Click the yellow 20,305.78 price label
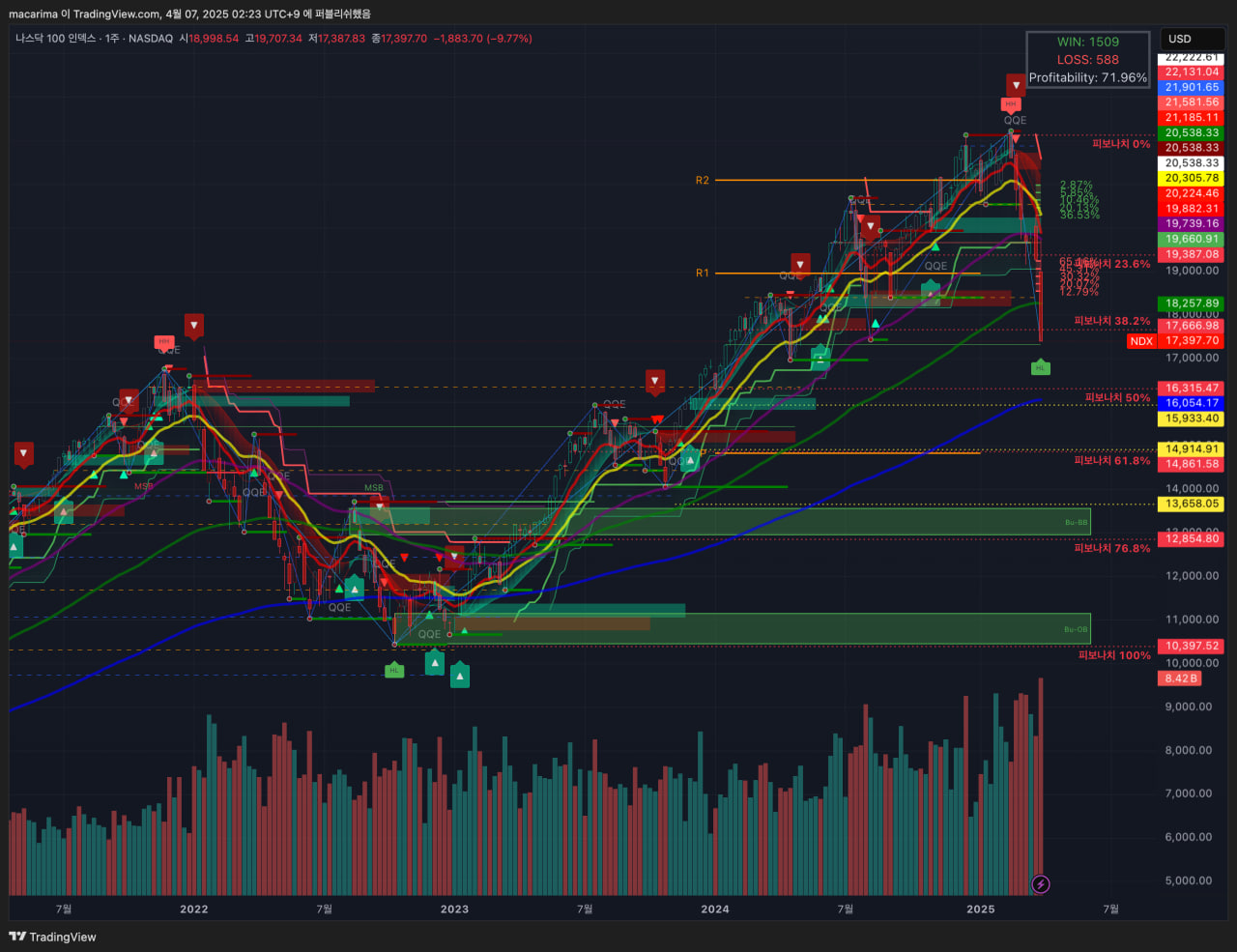Screen dimensions: 1237x952 click(1192, 178)
